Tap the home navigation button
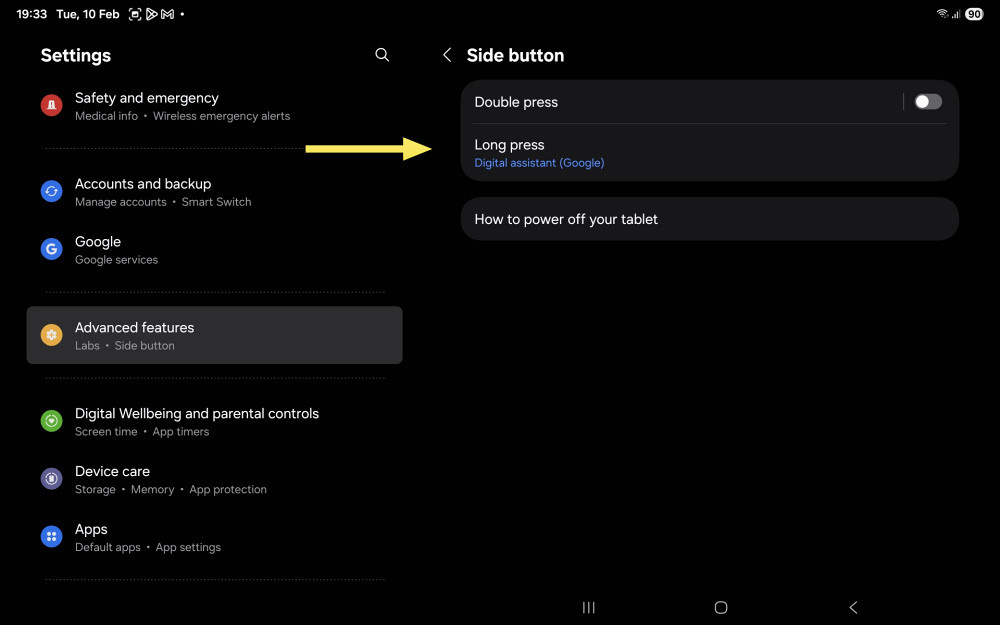The width and height of the screenshot is (1000, 625). coord(721,607)
